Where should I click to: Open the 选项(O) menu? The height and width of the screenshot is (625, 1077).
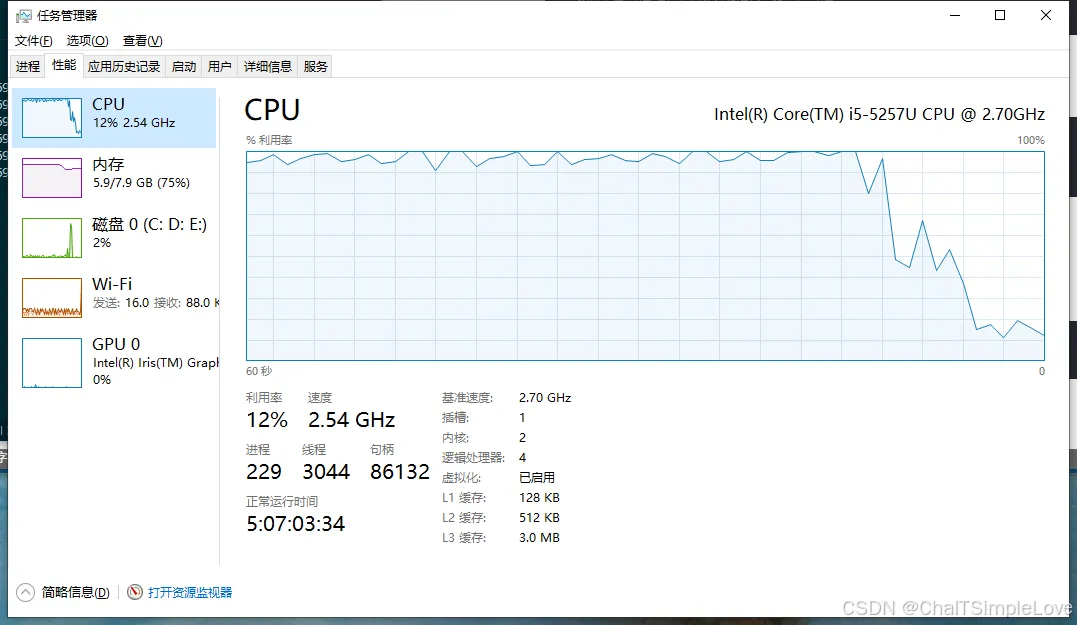pyautogui.click(x=87, y=41)
